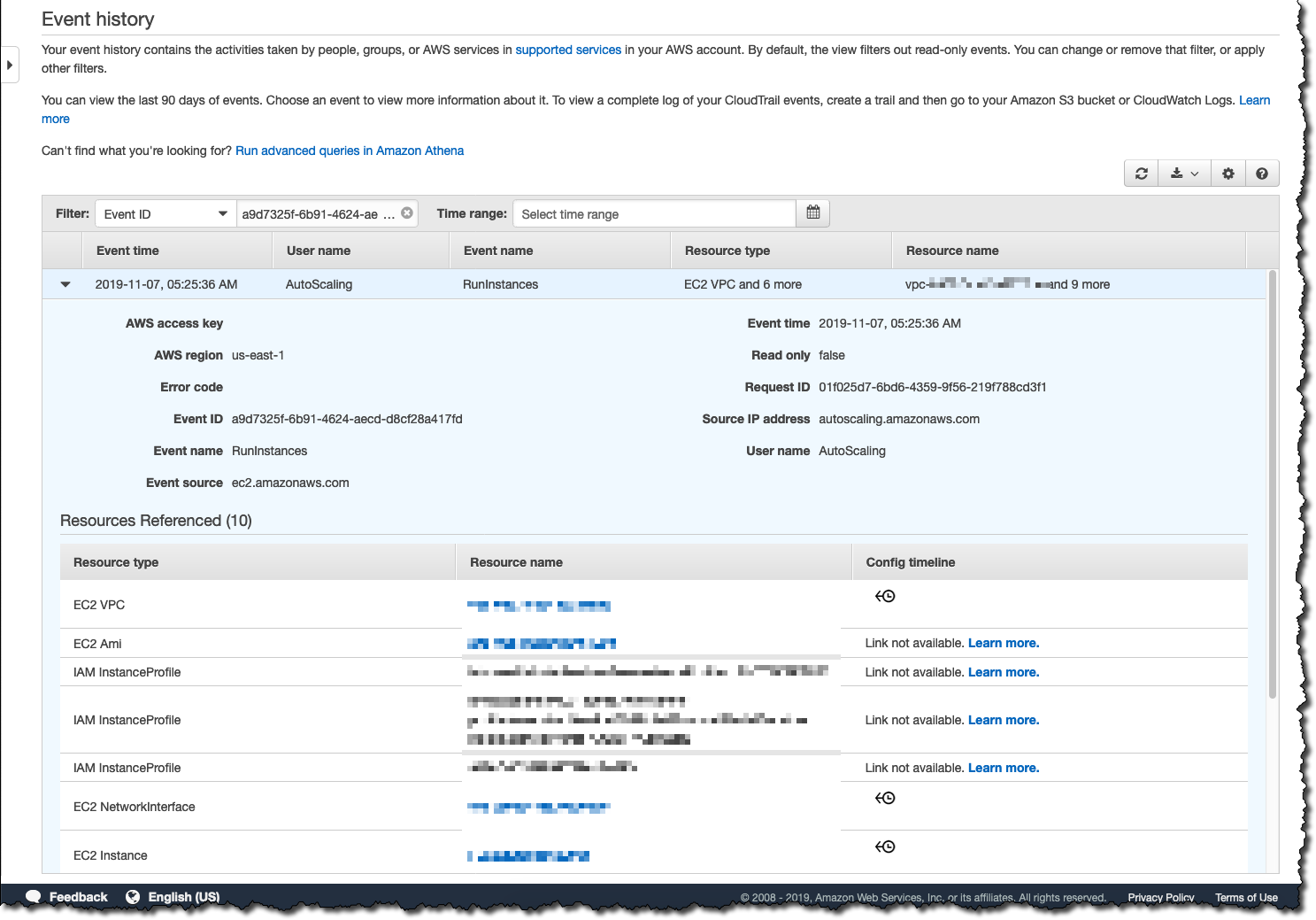Open the download format dropdown
Viewport: 1316px width, 920px height.
pyautogui.click(x=1195, y=173)
